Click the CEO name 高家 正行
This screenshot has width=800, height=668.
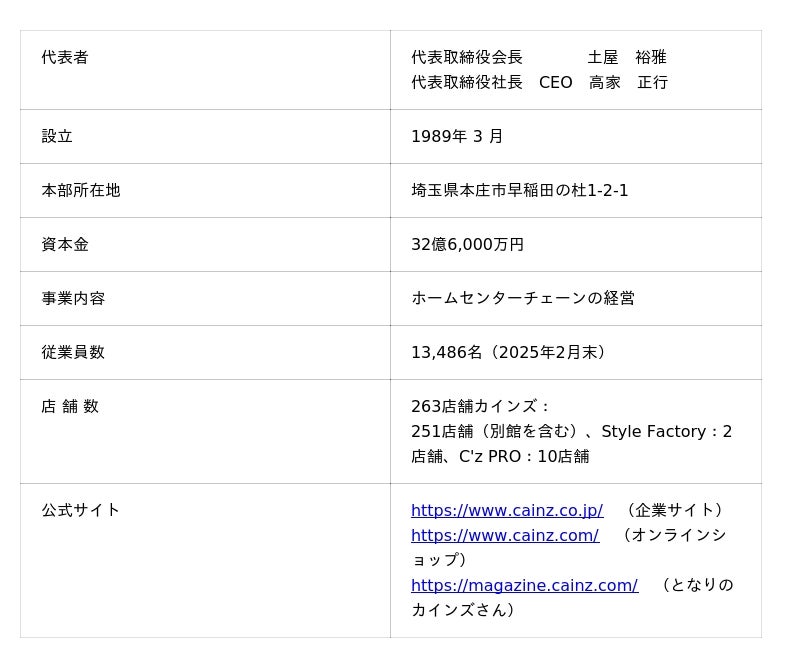tap(628, 82)
